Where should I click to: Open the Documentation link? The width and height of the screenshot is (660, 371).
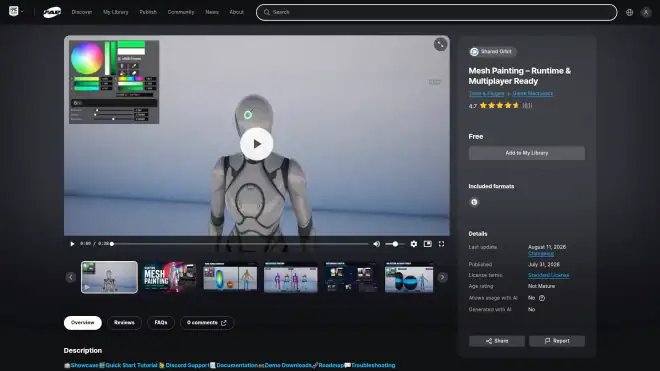coord(237,365)
